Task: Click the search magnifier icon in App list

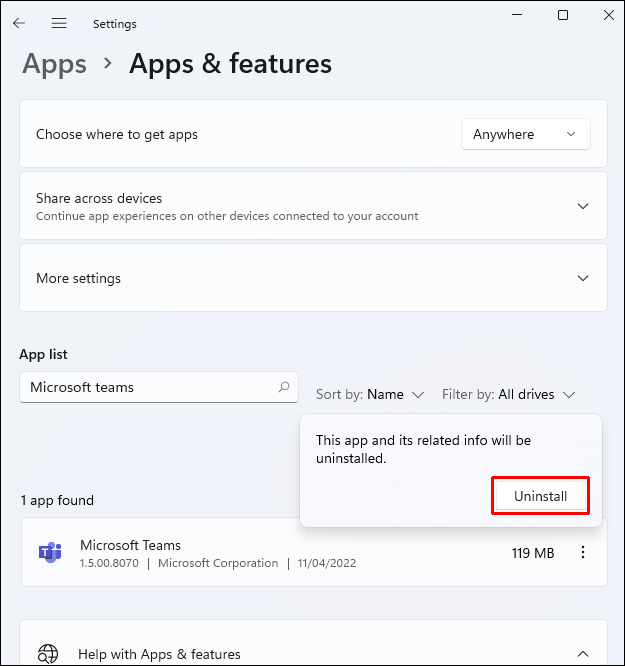Action: click(284, 387)
